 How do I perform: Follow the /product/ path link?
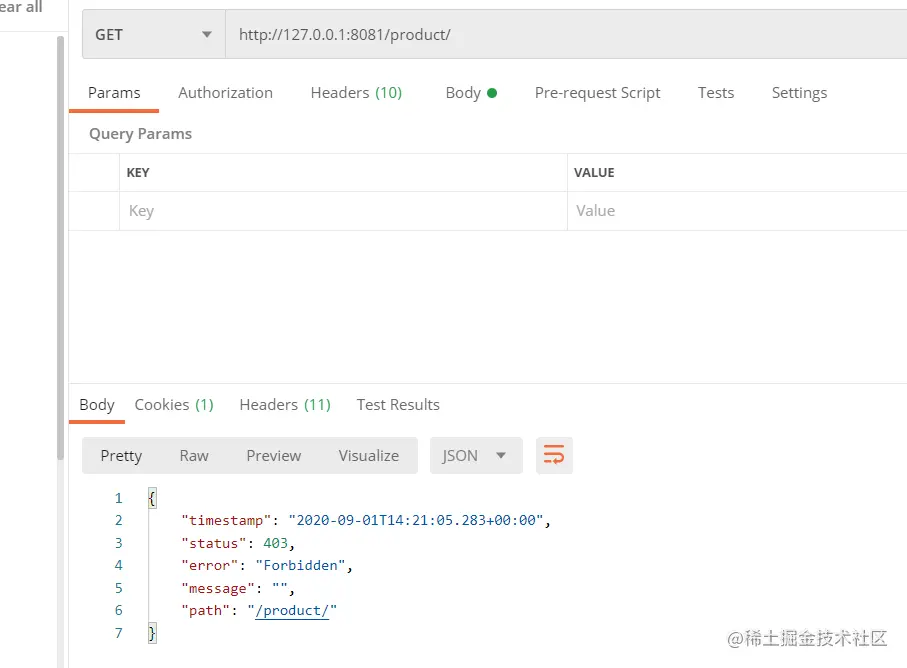click(291, 611)
